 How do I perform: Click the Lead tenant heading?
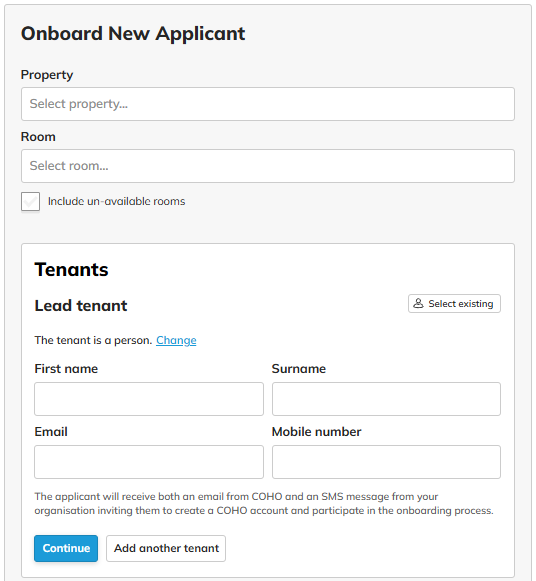click(81, 306)
